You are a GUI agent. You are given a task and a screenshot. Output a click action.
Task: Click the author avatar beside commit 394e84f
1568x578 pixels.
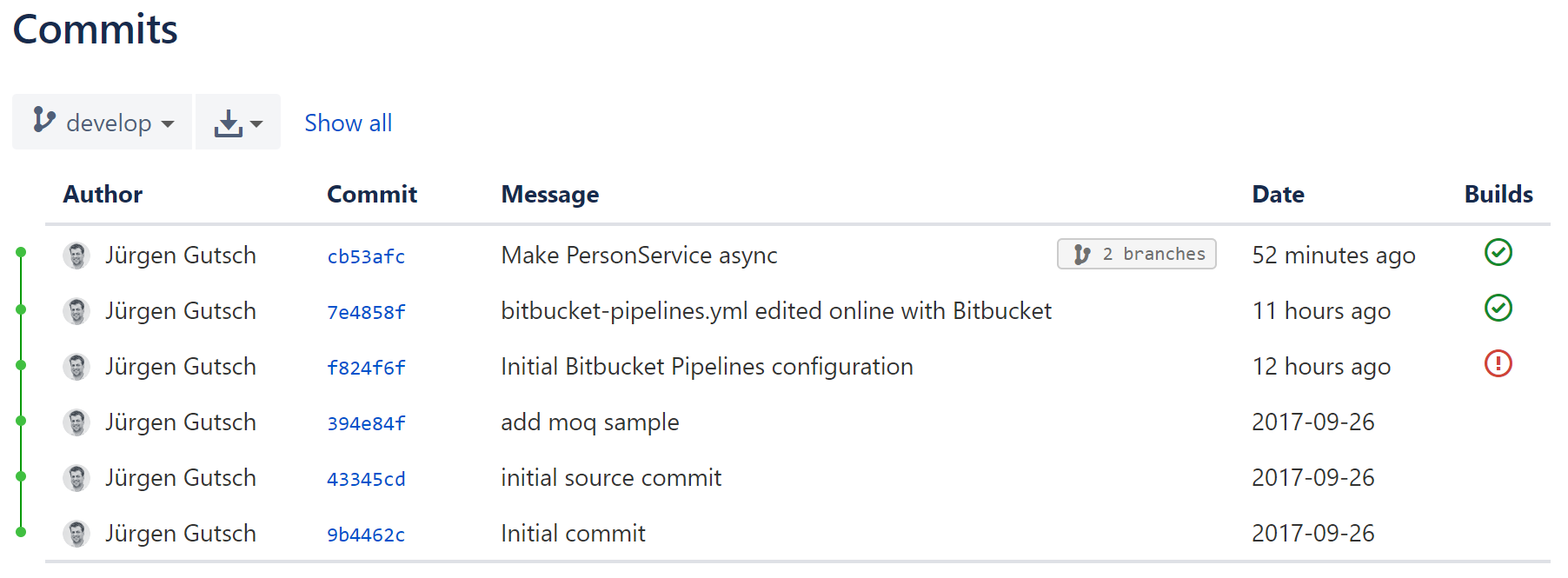coord(76,422)
